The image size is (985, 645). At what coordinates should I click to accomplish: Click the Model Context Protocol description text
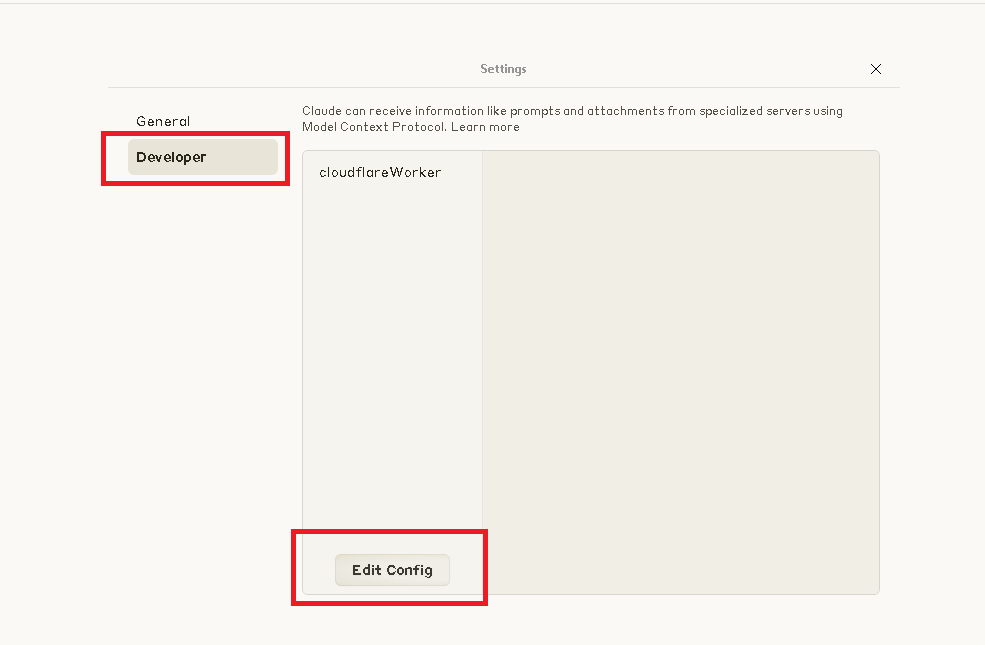[x=375, y=127]
